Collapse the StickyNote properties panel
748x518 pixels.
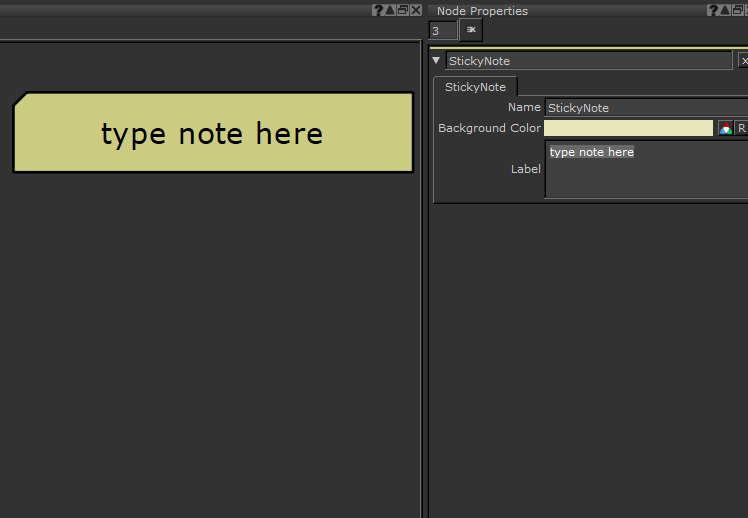click(436, 61)
